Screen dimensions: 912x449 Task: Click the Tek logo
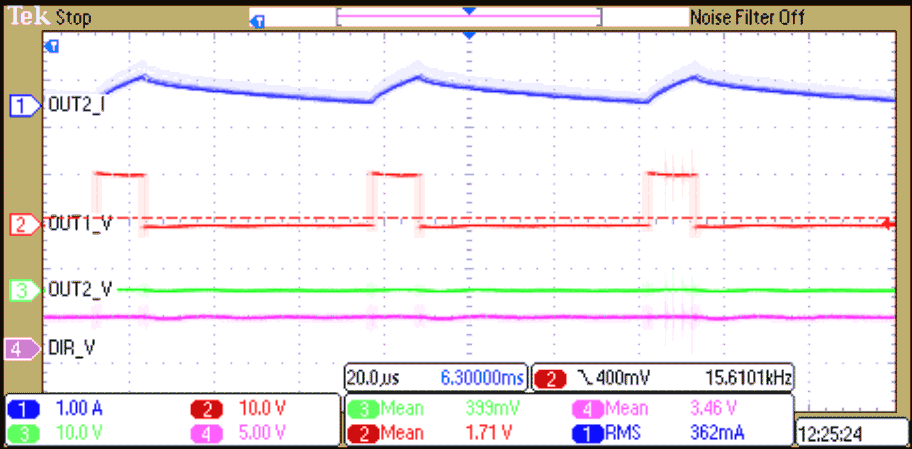click(27, 17)
